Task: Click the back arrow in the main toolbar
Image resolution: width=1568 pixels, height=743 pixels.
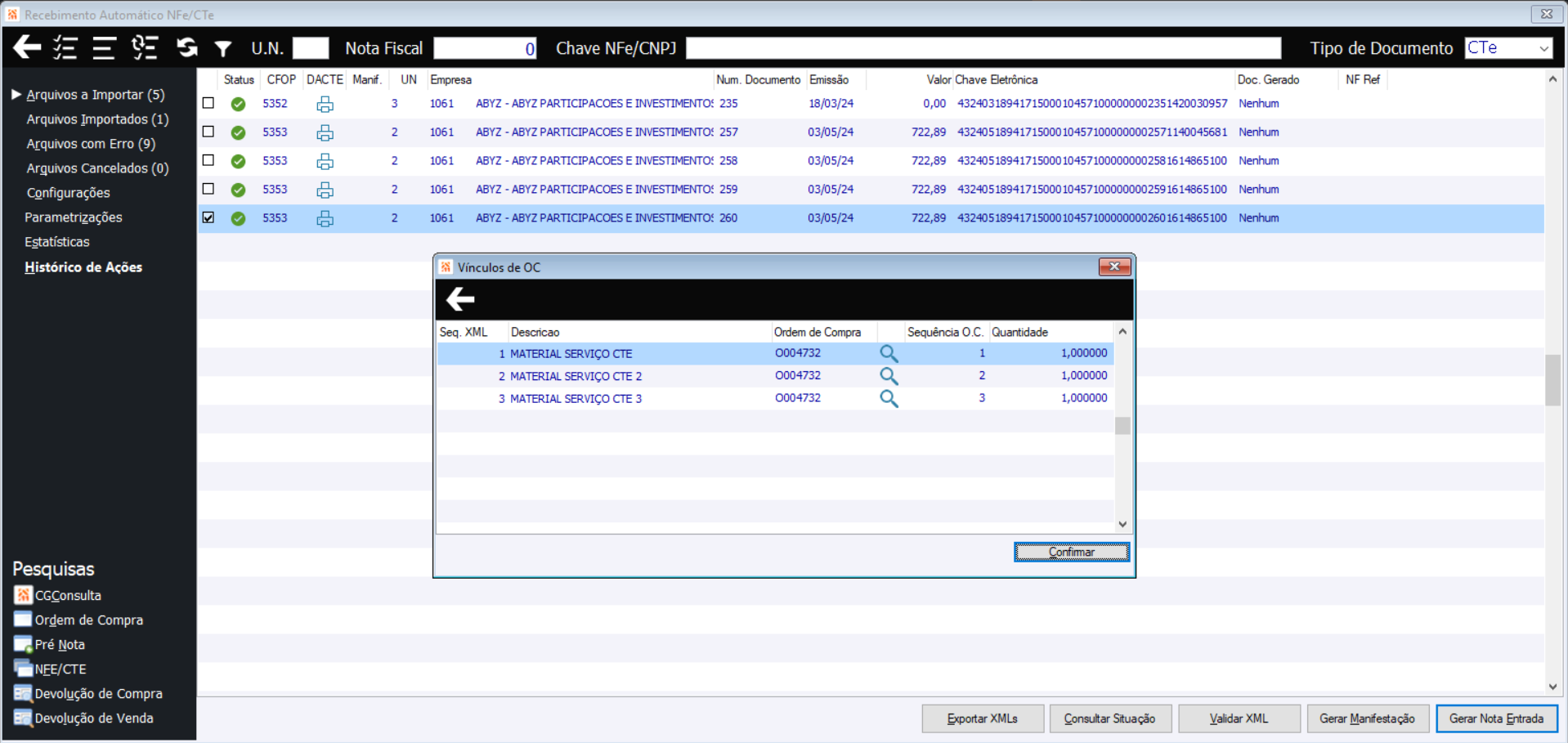Action: 27,47
